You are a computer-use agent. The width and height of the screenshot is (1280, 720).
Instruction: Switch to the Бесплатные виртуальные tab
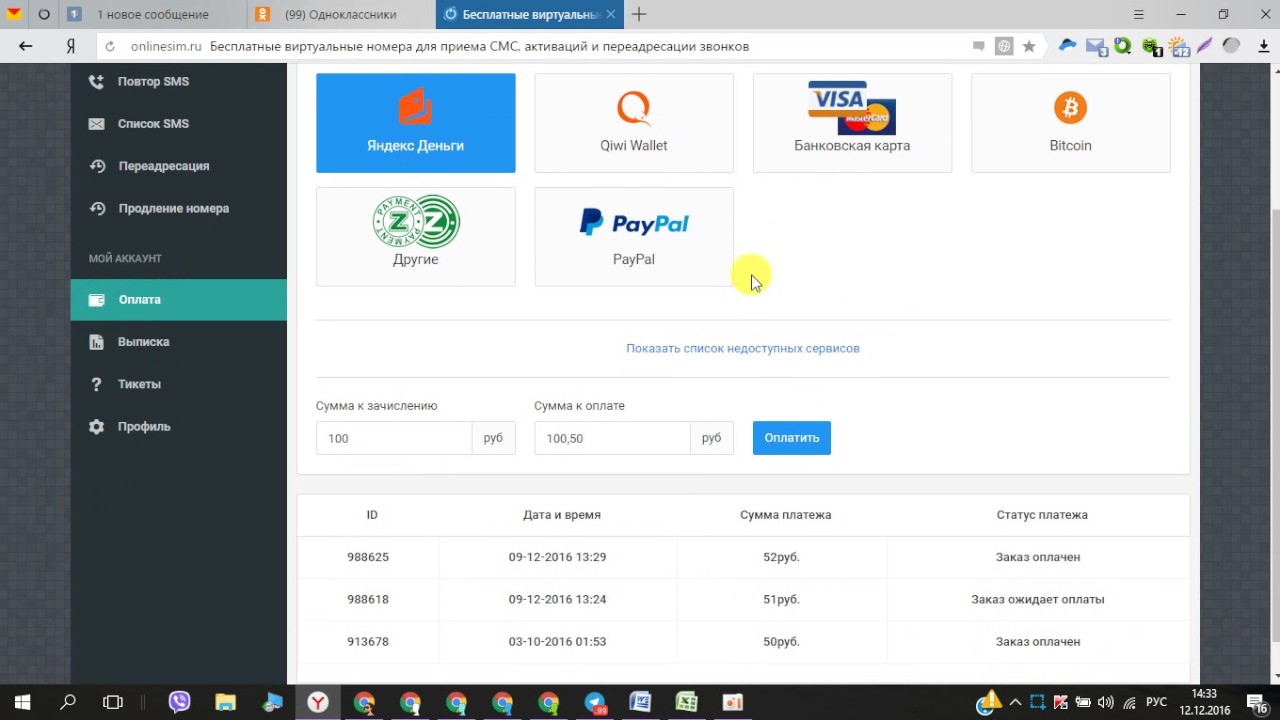[x=530, y=14]
